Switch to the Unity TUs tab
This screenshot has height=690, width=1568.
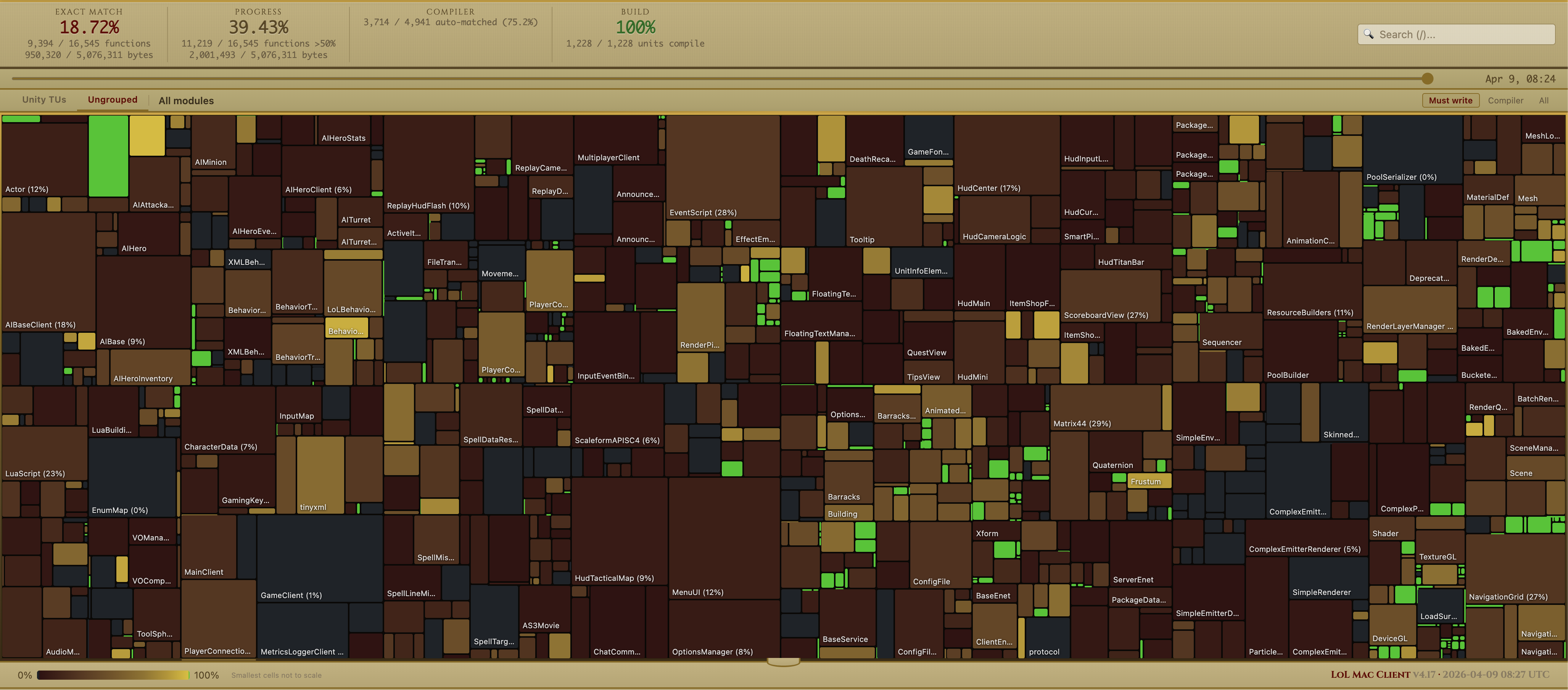coord(44,100)
